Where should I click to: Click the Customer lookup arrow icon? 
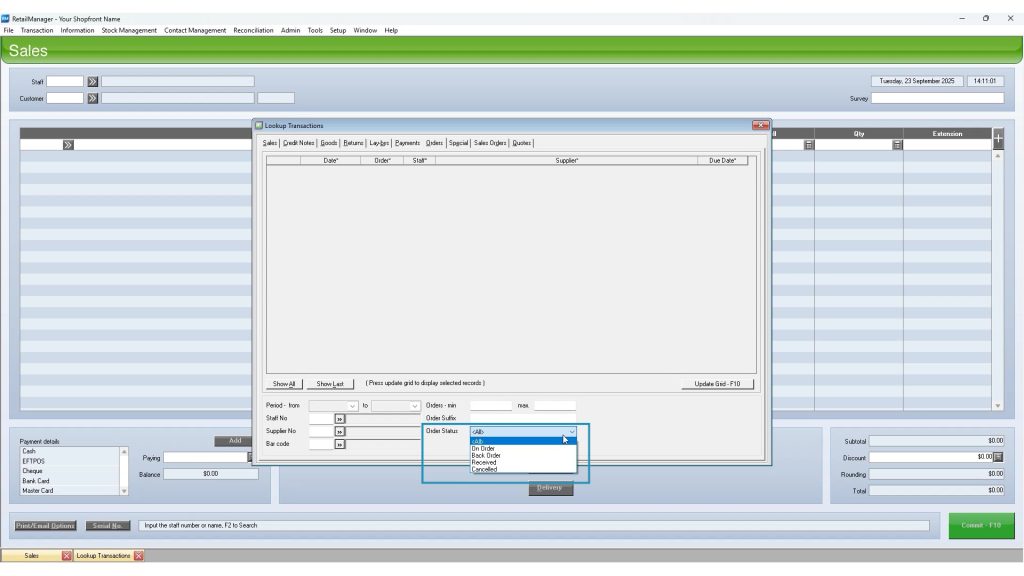click(92, 98)
